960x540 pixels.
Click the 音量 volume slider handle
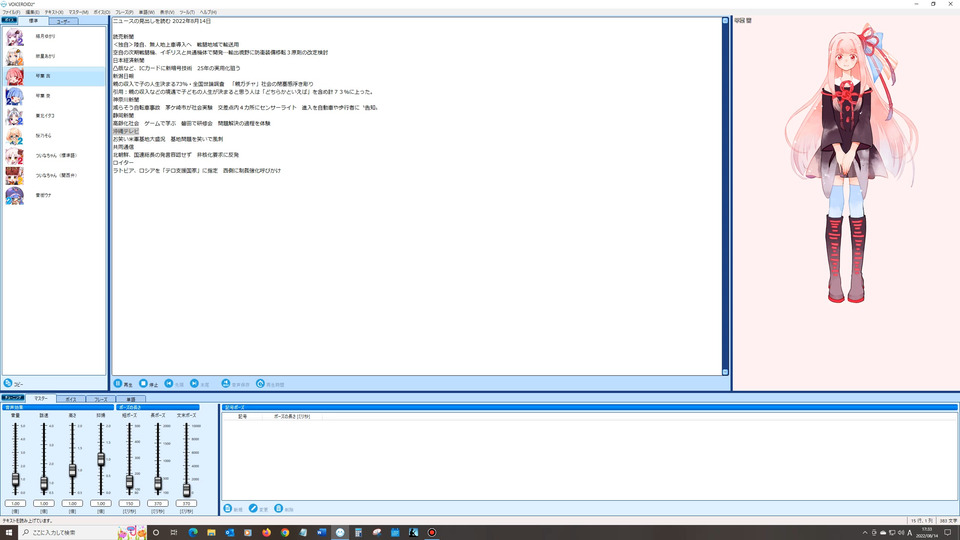click(x=15, y=480)
